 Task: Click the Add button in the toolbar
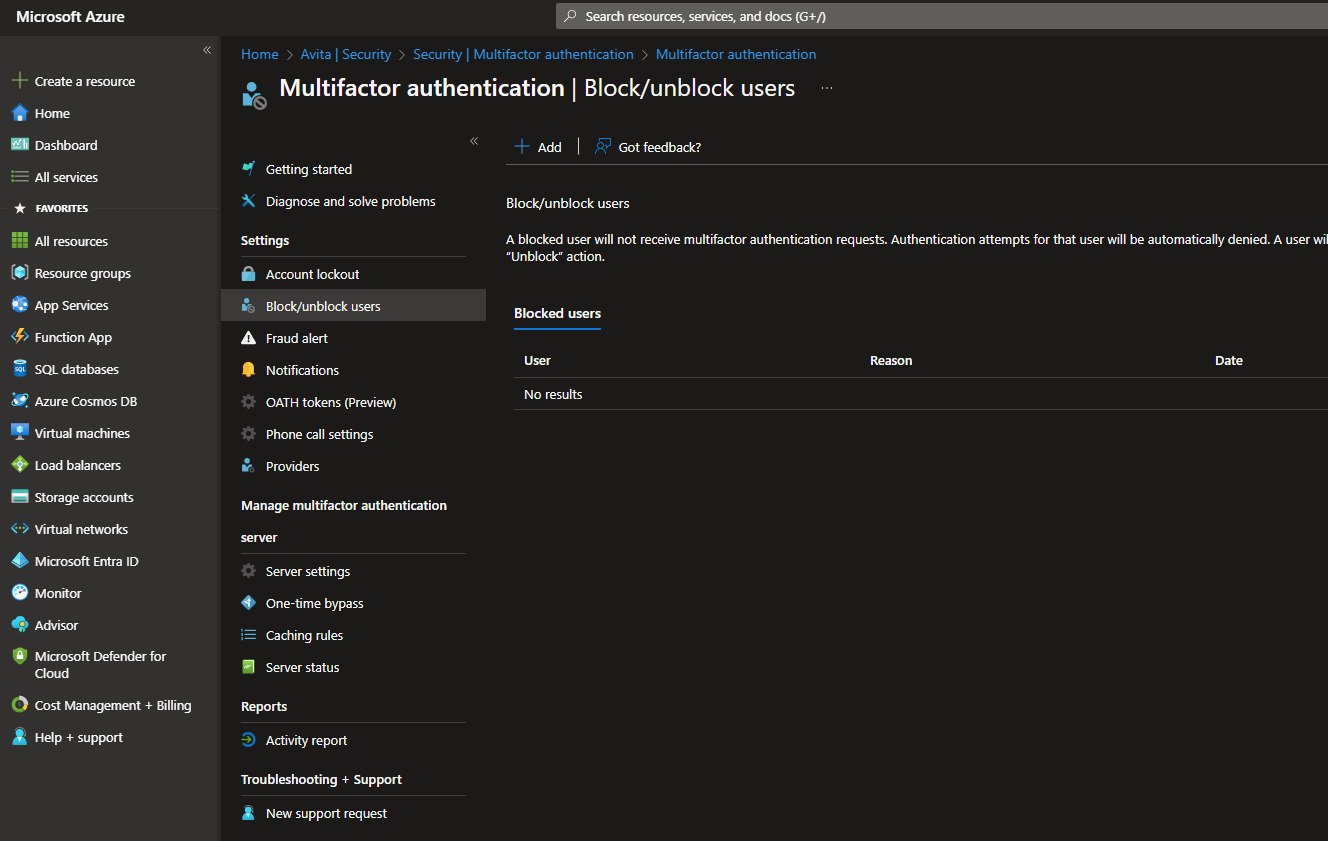pos(538,147)
